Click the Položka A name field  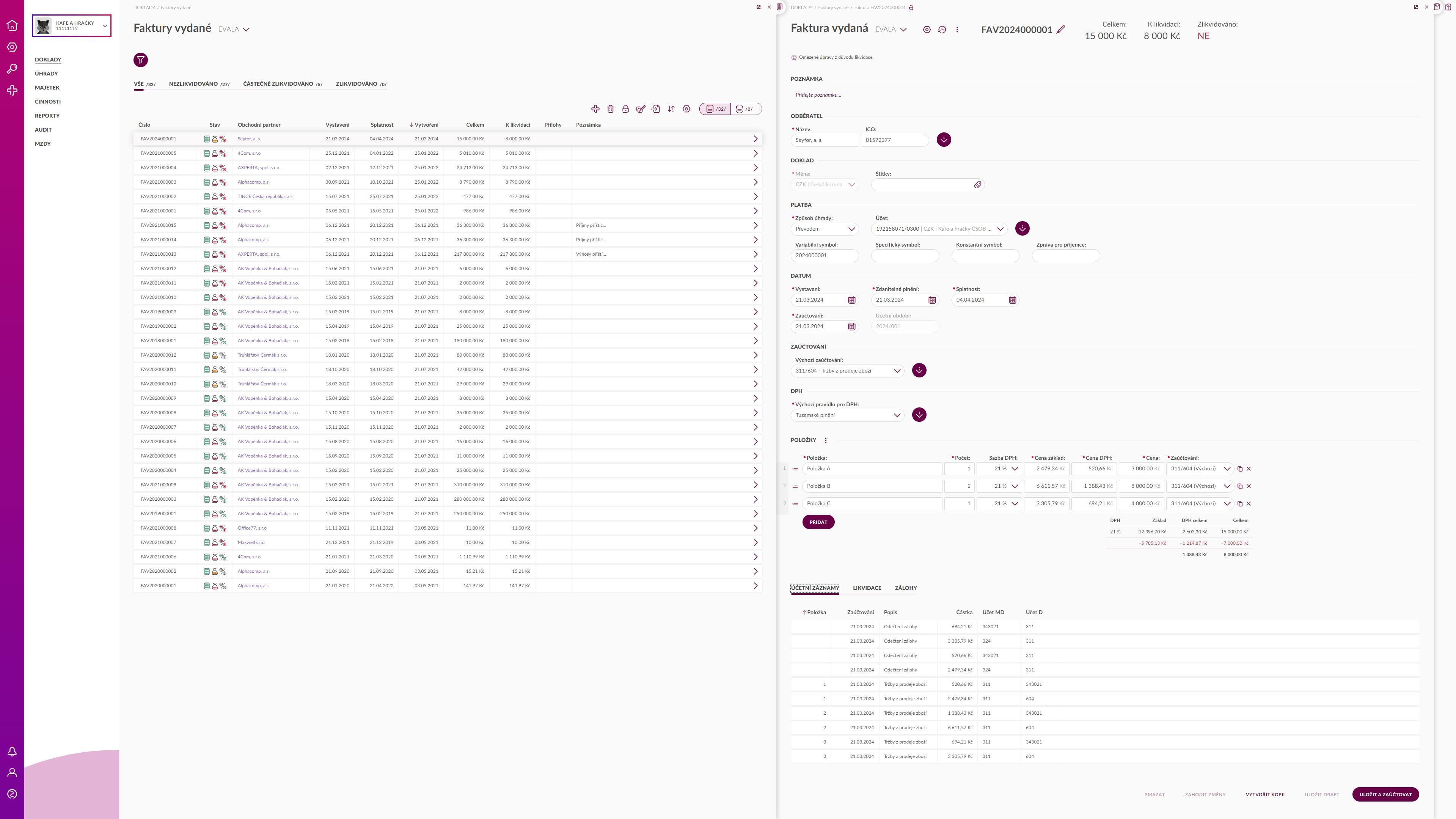click(872, 468)
